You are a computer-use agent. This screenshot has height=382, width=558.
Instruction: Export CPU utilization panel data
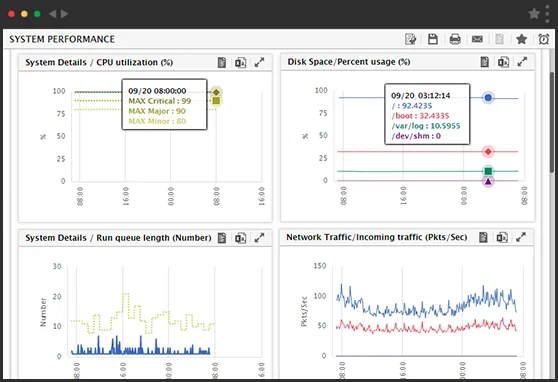coord(240,62)
